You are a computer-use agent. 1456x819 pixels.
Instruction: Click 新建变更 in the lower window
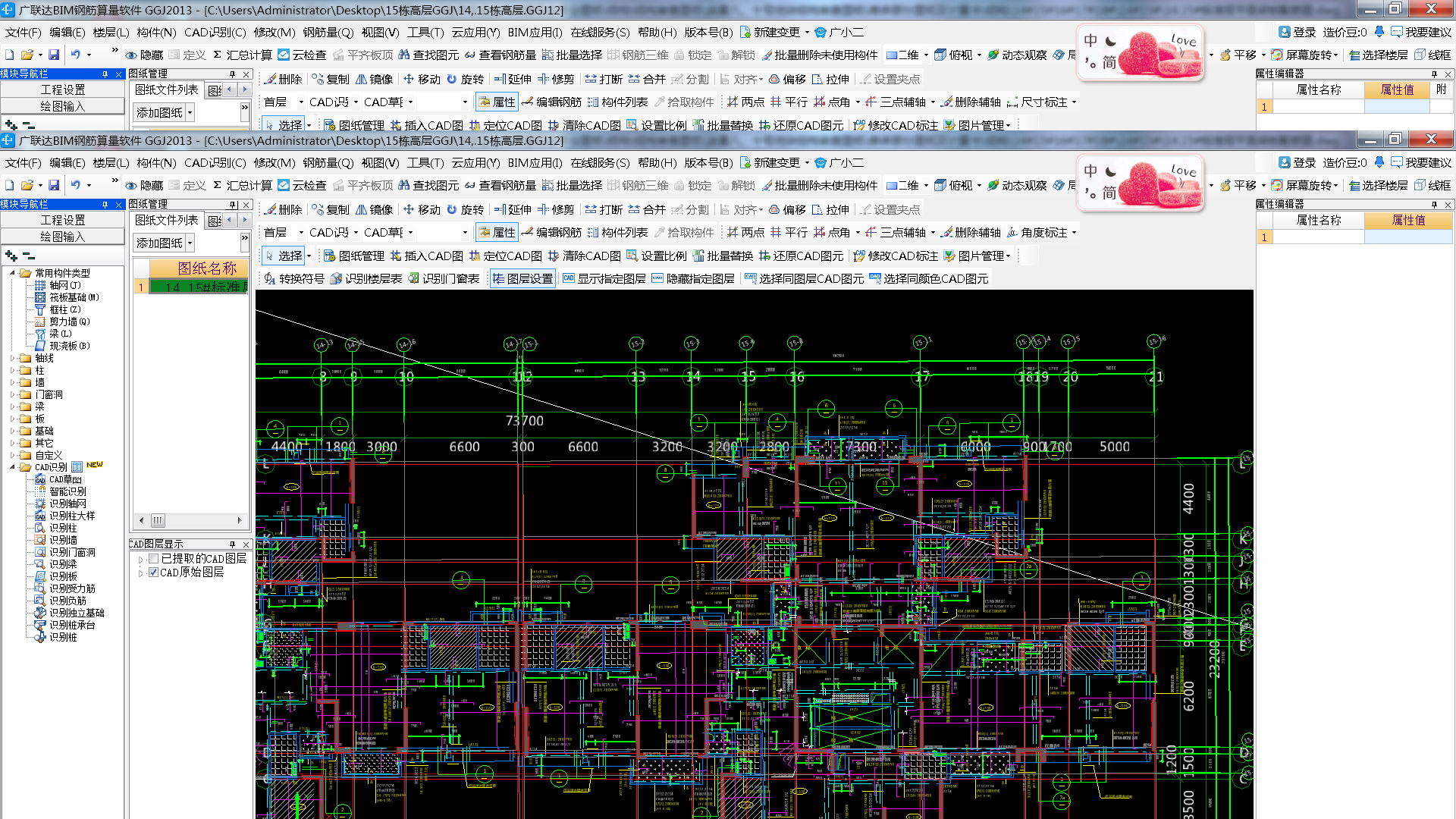(x=770, y=162)
